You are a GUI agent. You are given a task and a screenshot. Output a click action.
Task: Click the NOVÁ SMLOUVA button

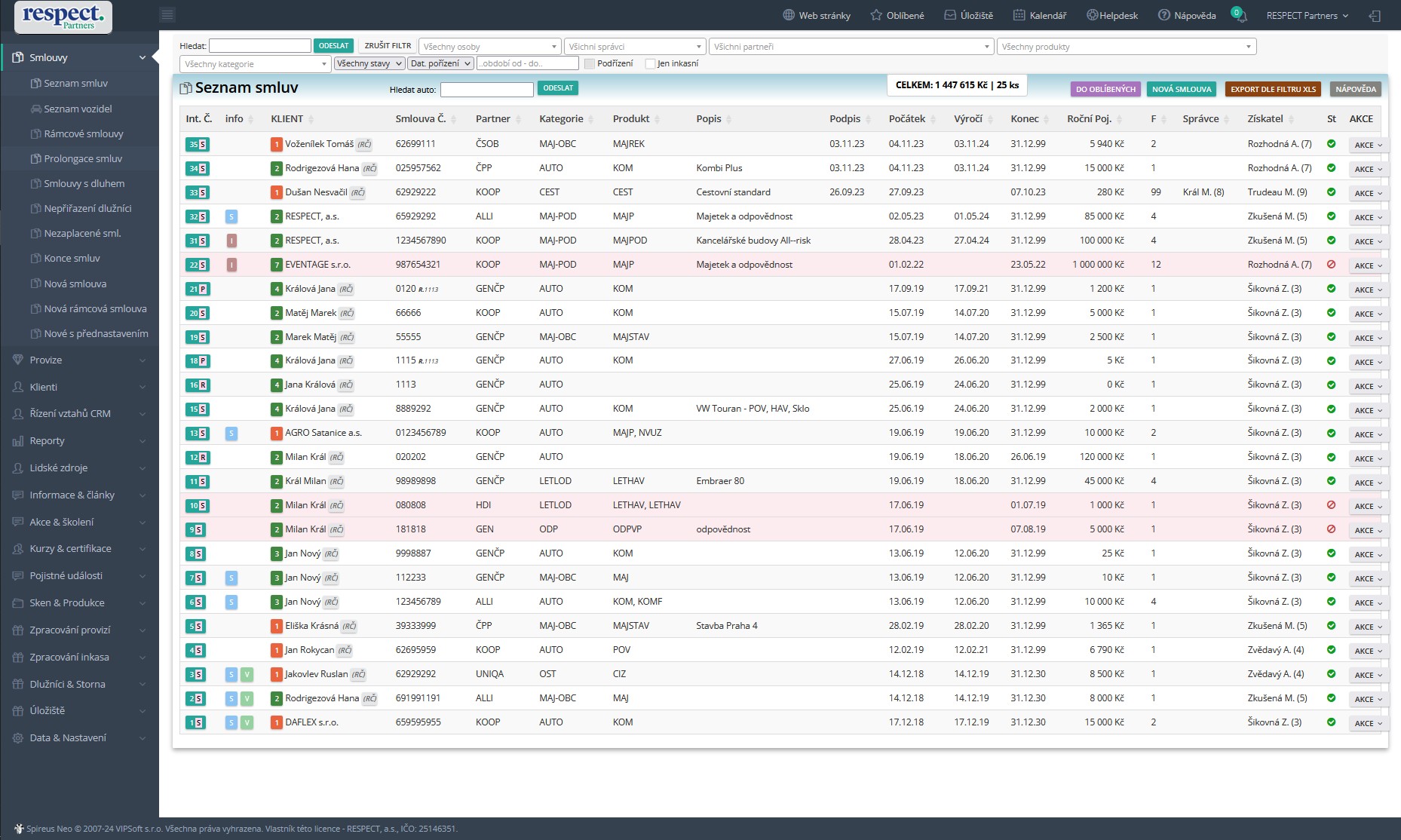[x=1181, y=89]
